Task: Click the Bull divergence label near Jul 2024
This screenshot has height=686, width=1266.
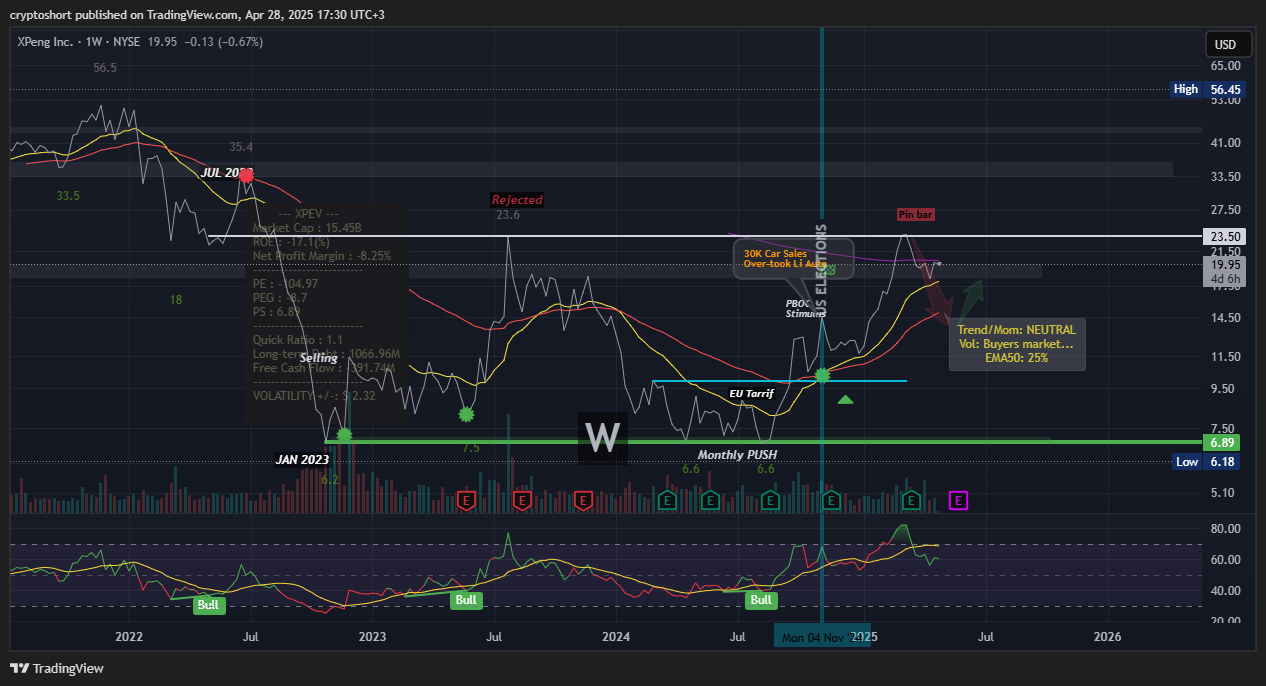Action: click(x=762, y=600)
